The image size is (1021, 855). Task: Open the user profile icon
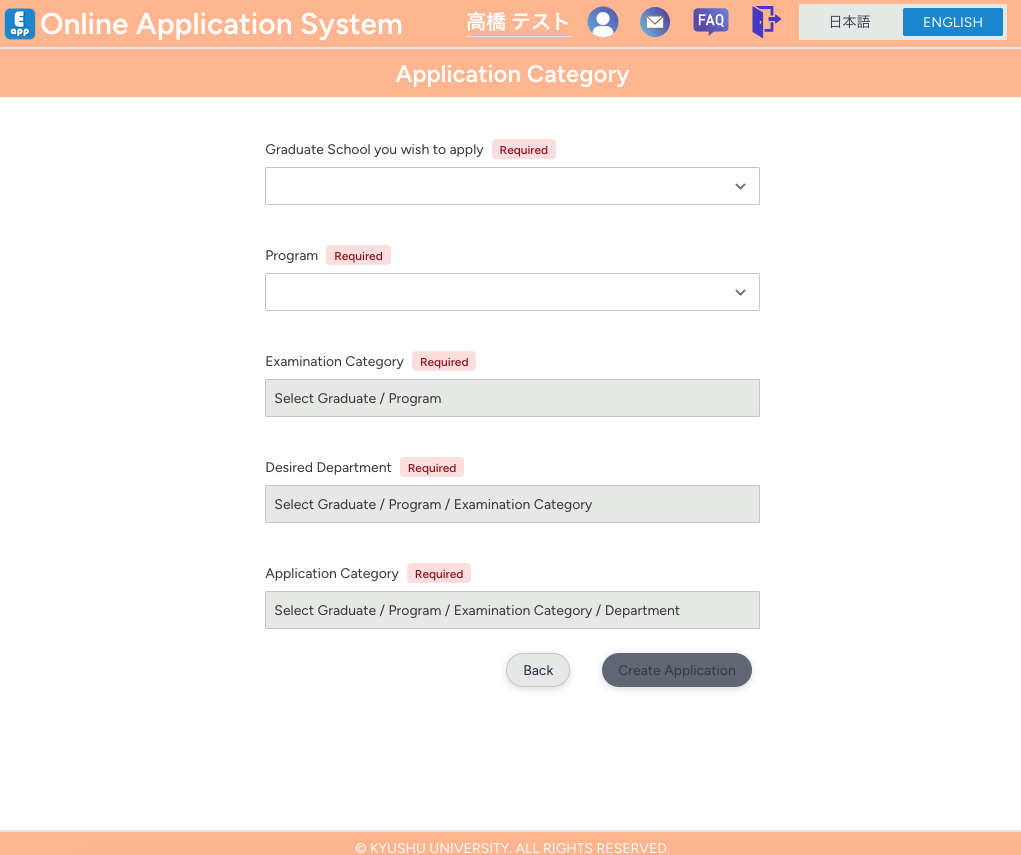pos(603,22)
